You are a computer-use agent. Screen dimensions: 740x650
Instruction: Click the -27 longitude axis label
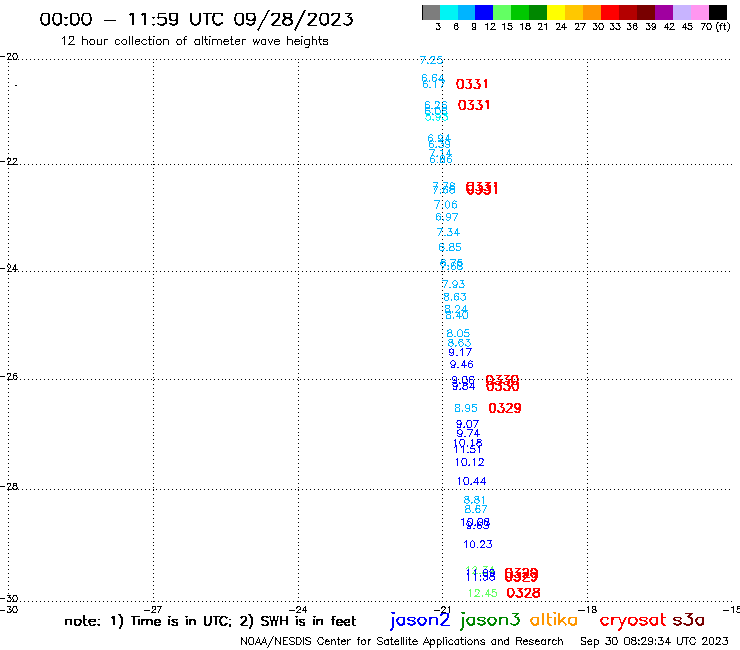[x=153, y=609]
